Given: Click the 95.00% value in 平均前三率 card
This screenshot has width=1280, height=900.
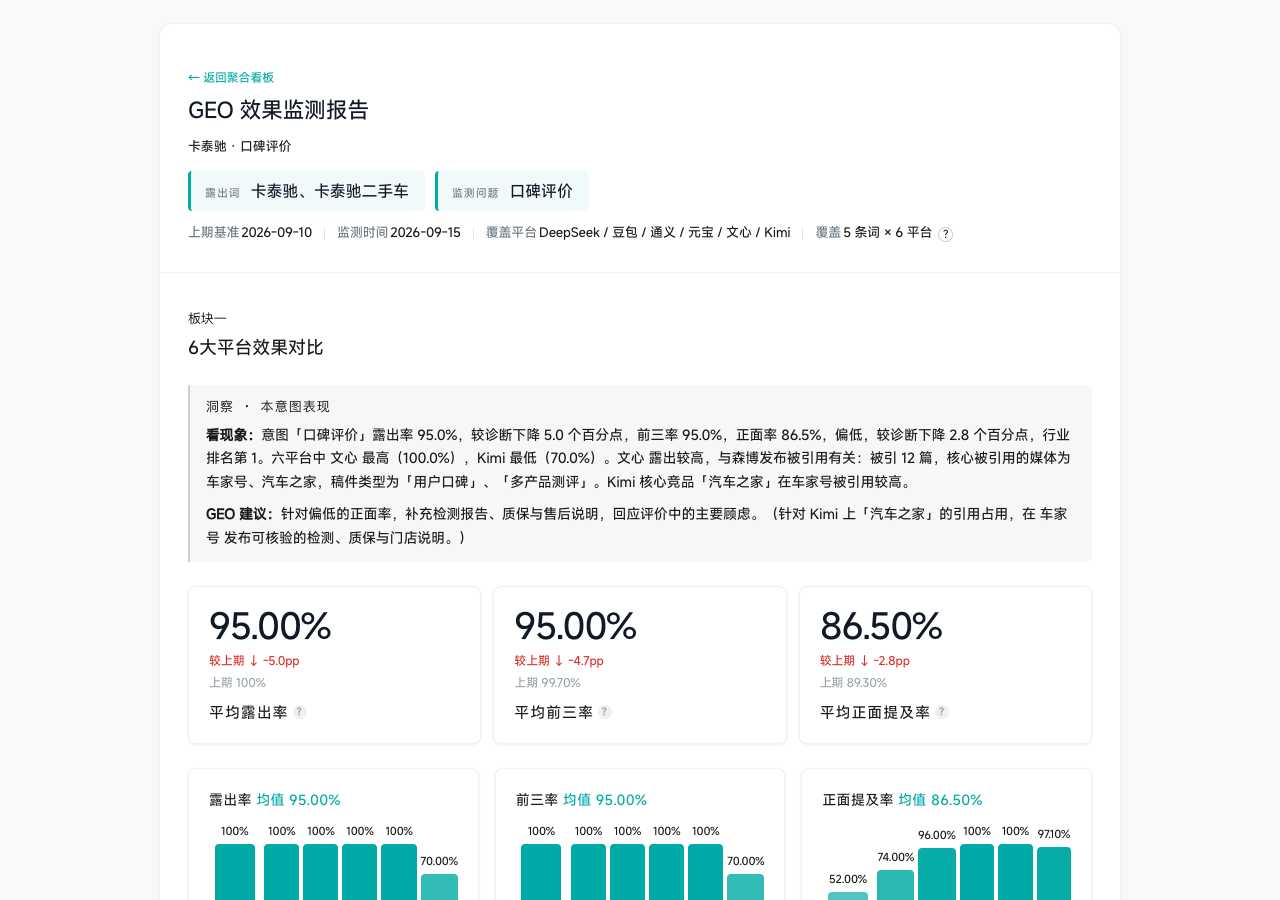Looking at the screenshot, I should click(576, 626).
